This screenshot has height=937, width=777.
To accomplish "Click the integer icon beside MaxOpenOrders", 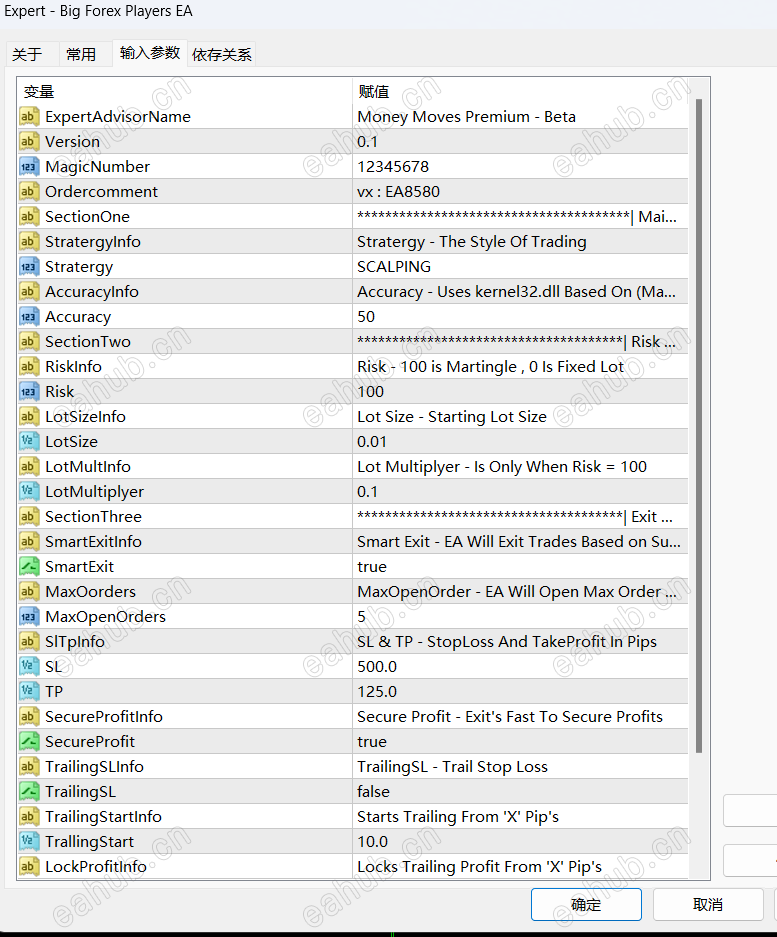I will [29, 617].
